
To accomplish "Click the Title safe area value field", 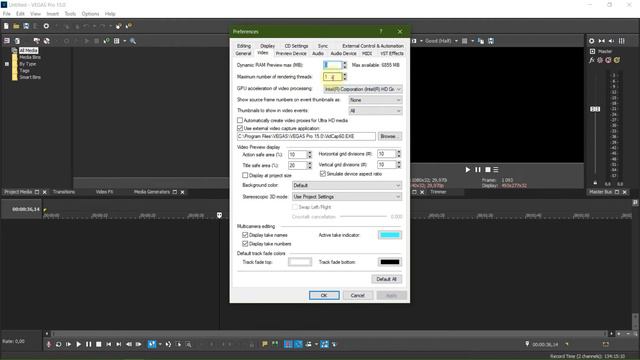I will click(x=297, y=165).
